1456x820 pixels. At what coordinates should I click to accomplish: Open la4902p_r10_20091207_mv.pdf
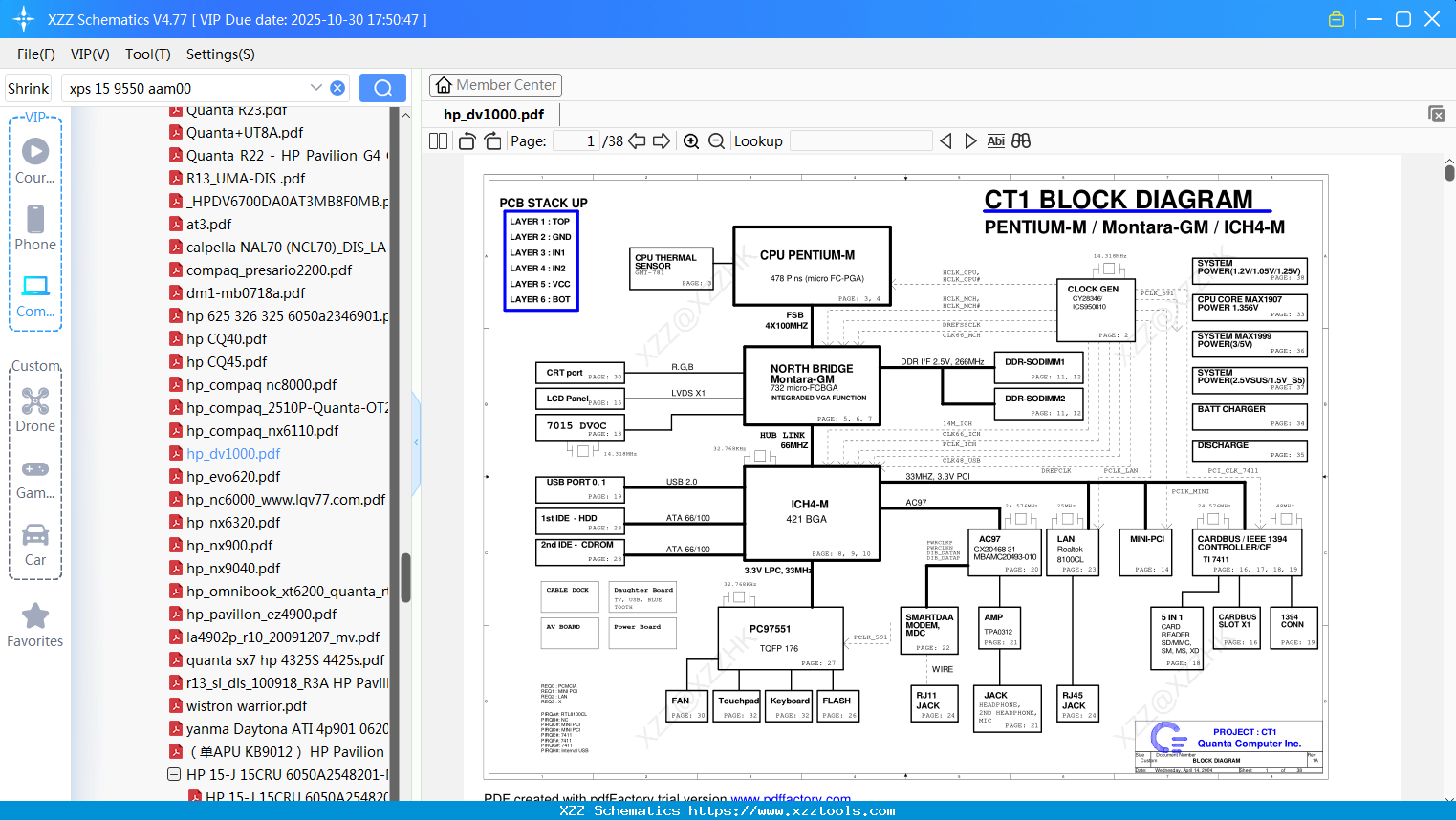[283, 637]
